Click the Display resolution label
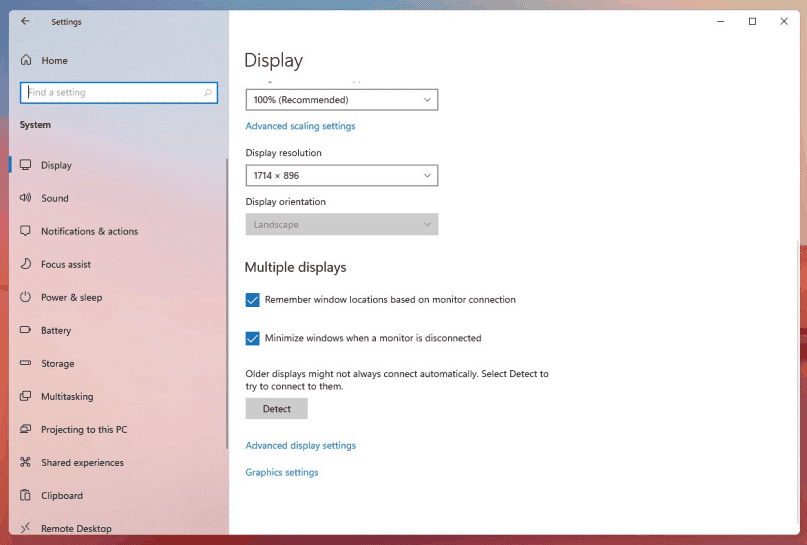Screen dimensions: 807x545 pos(284,153)
